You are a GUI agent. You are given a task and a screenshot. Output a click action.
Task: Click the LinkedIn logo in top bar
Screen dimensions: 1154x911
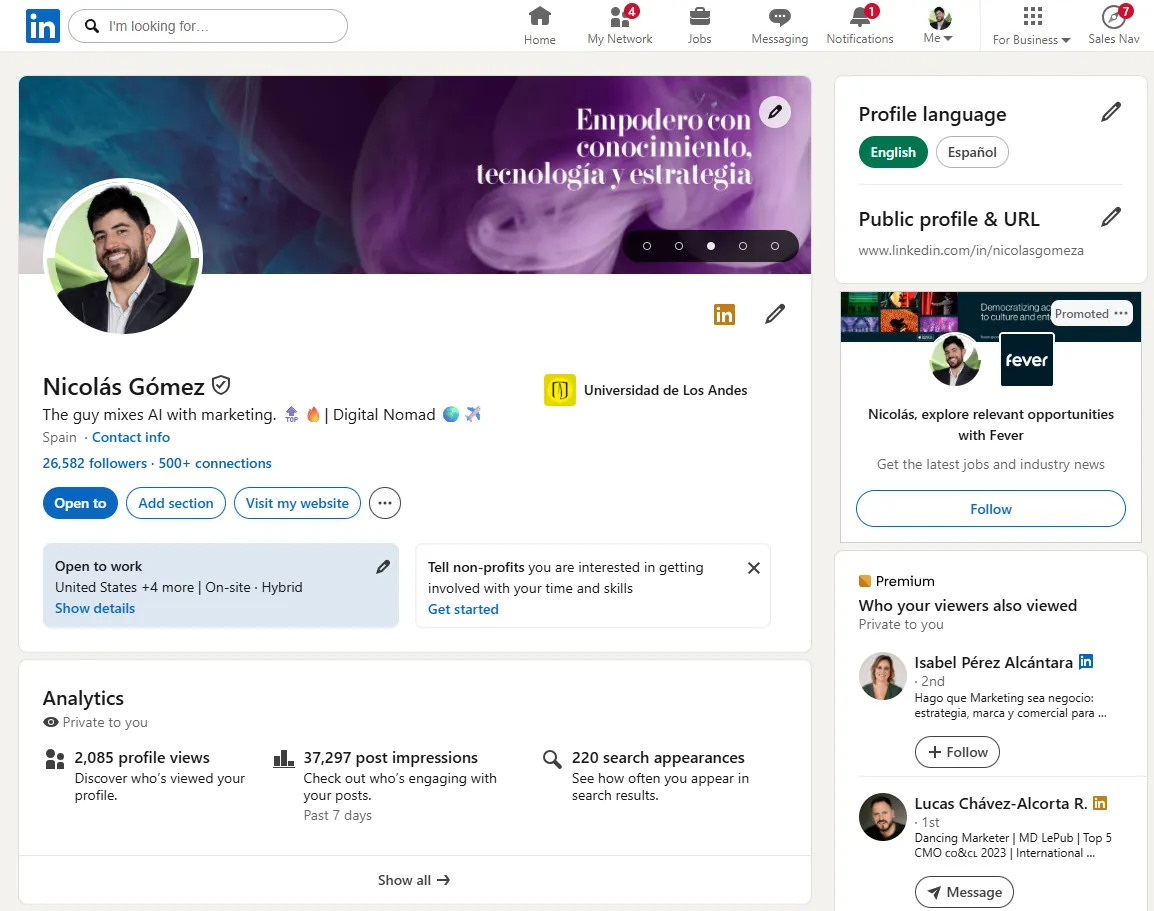(x=43, y=26)
